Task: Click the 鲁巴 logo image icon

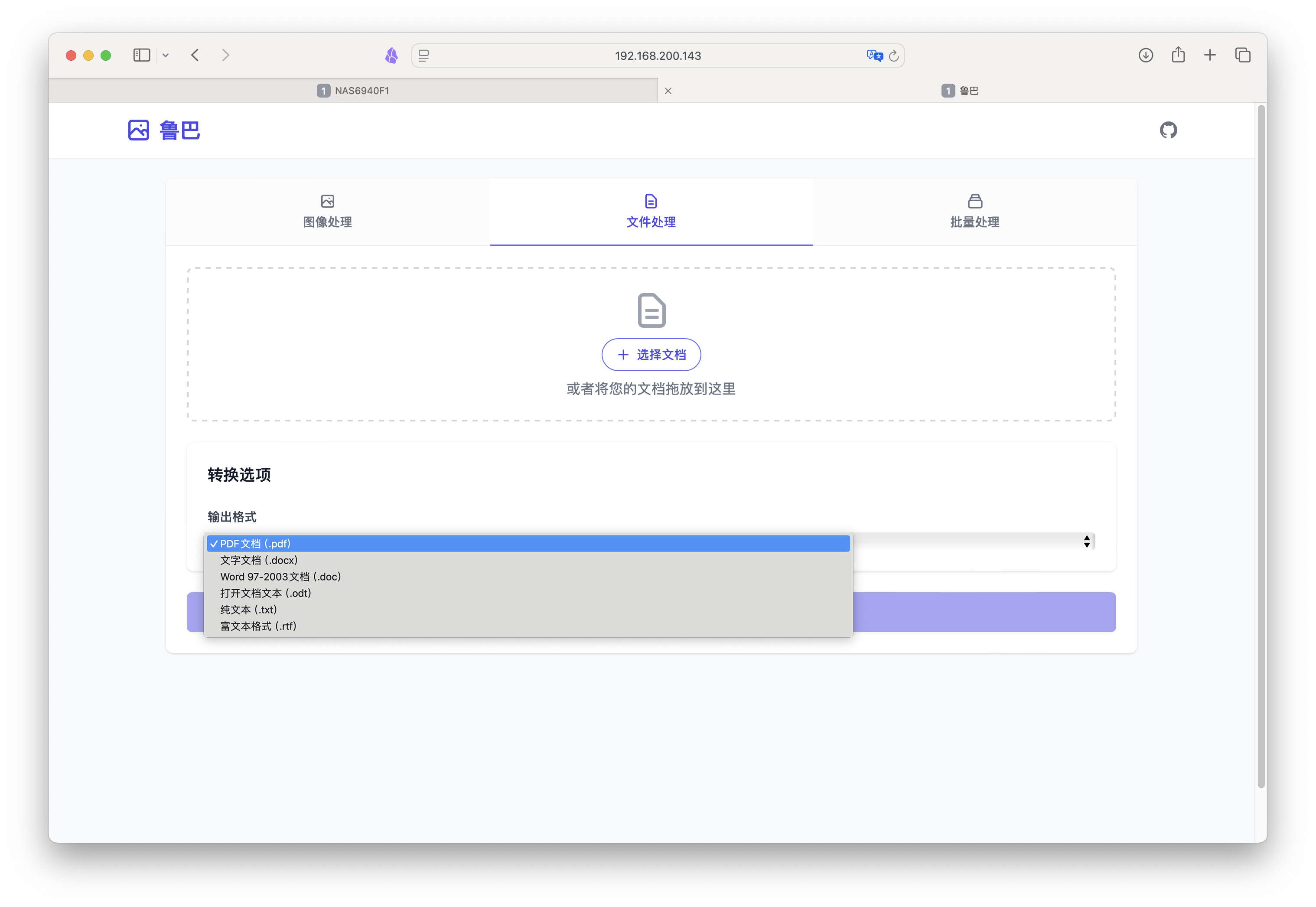Action: (x=139, y=130)
